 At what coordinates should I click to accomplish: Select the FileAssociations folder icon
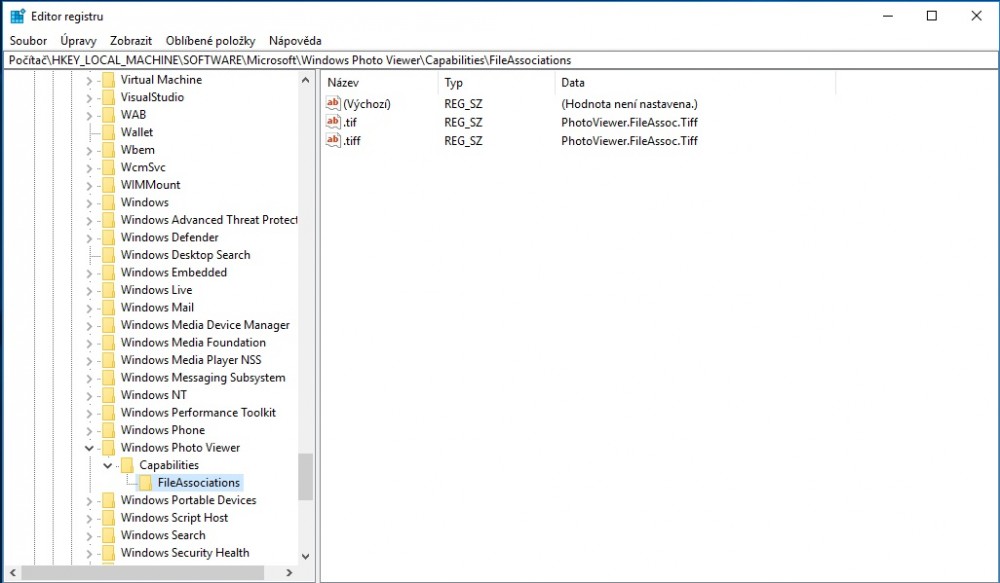(146, 483)
